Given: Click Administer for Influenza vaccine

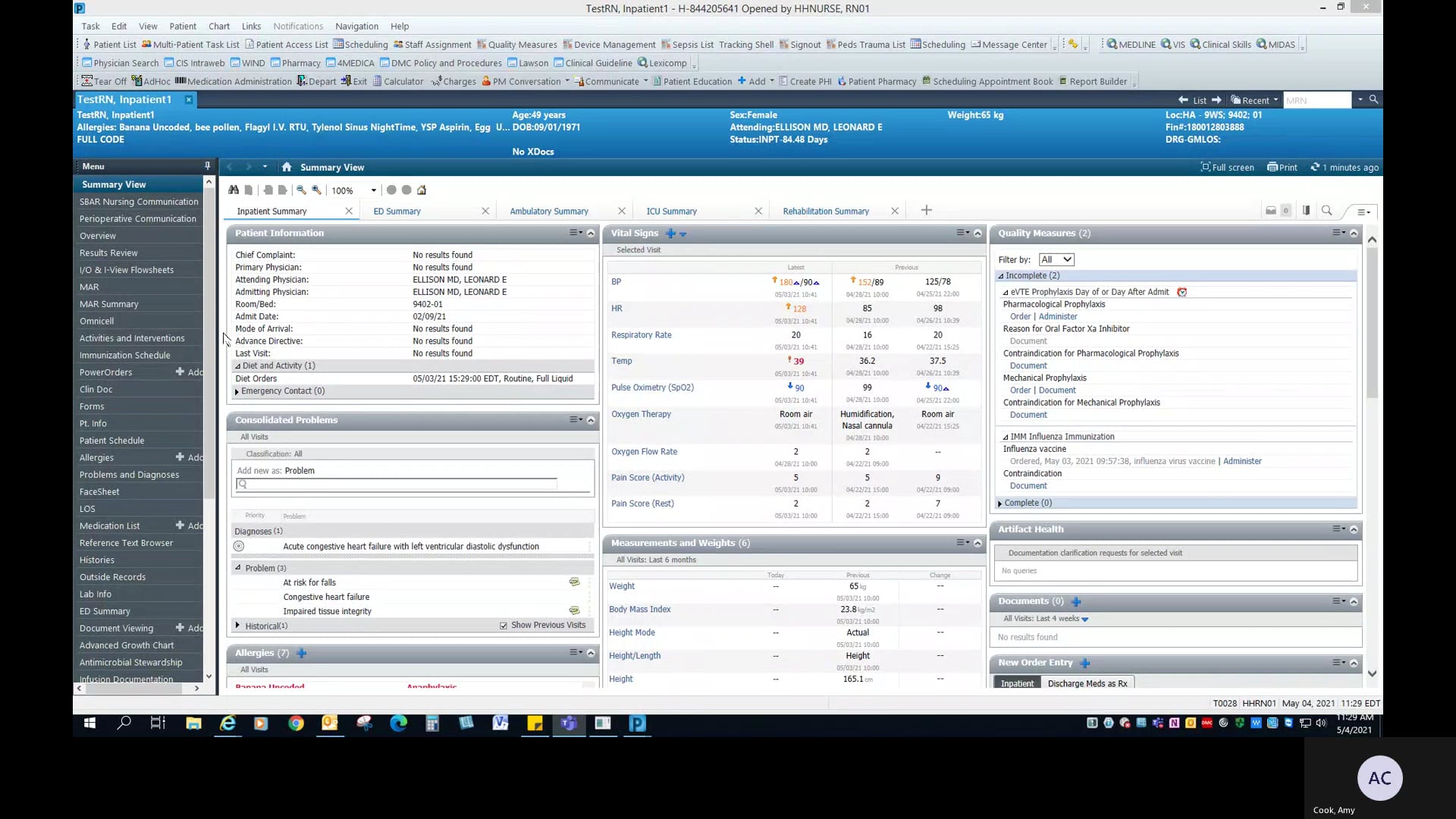Looking at the screenshot, I should (x=1242, y=461).
